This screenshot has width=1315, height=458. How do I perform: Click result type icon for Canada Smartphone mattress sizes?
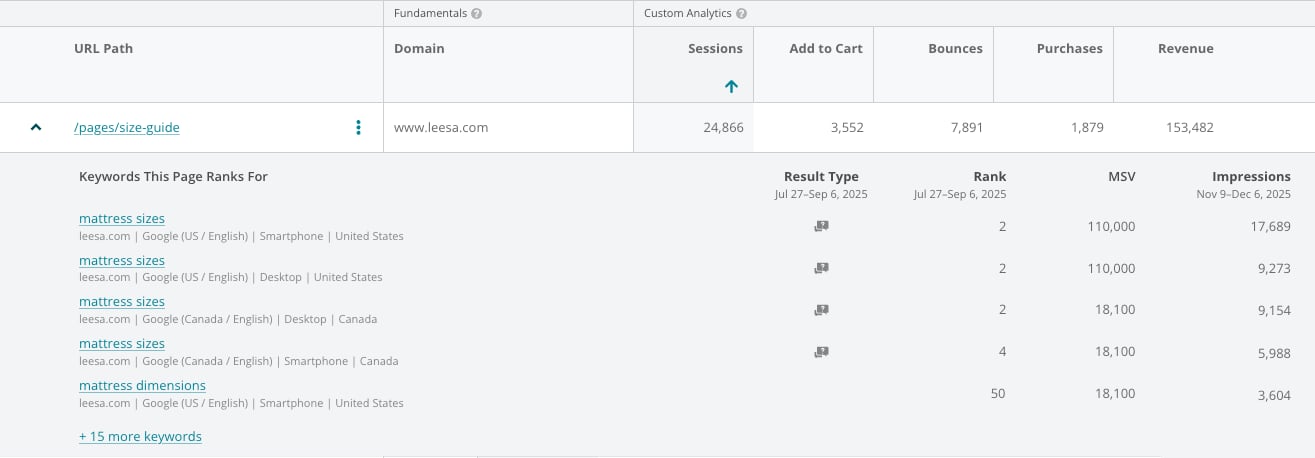click(x=821, y=352)
